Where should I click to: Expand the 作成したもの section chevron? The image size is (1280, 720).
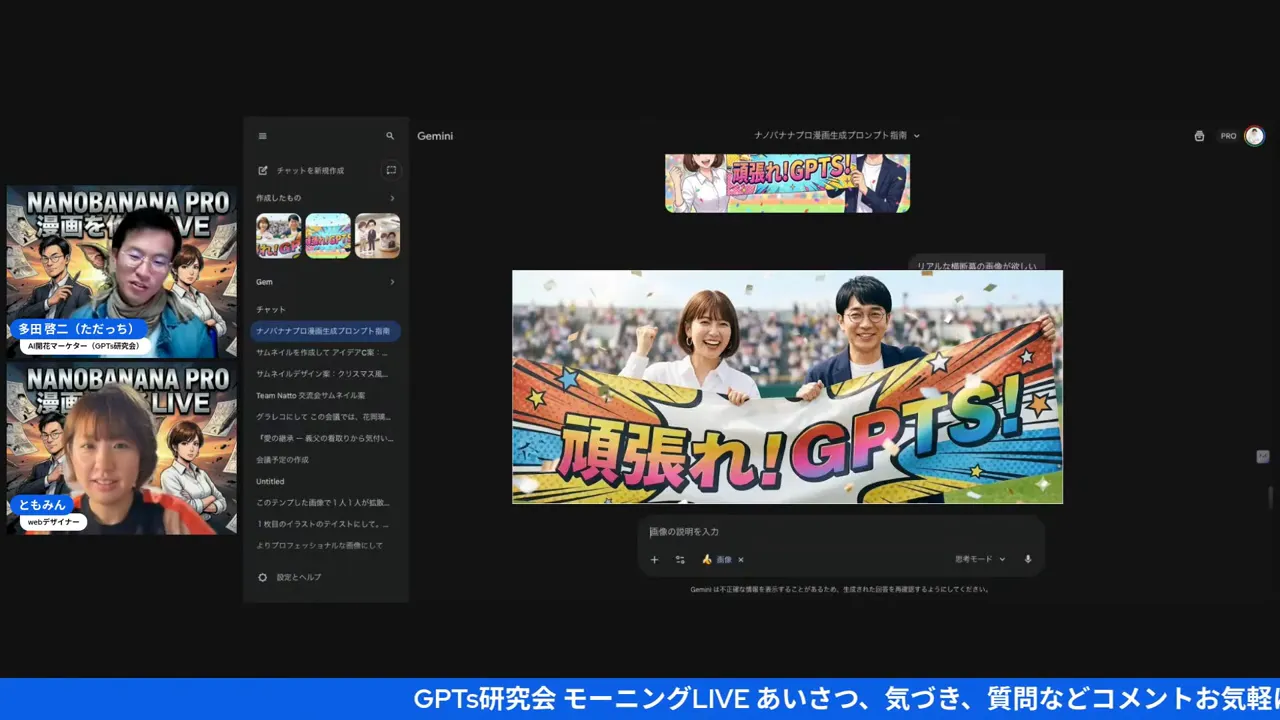click(x=392, y=198)
